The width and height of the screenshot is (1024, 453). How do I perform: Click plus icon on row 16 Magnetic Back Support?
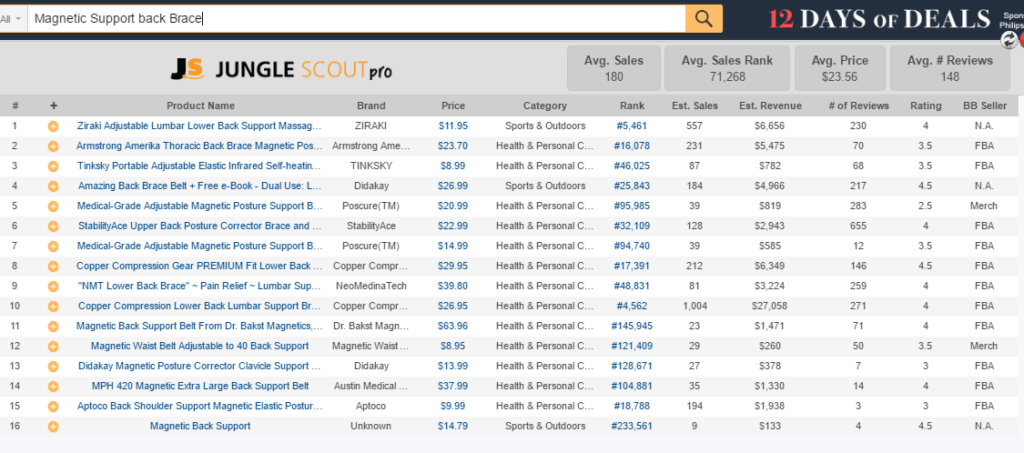click(x=53, y=426)
